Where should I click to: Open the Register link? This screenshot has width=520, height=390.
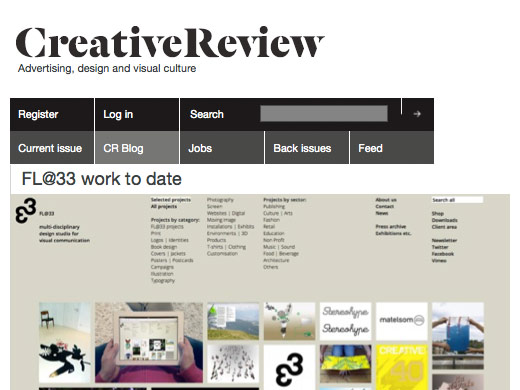52,114
